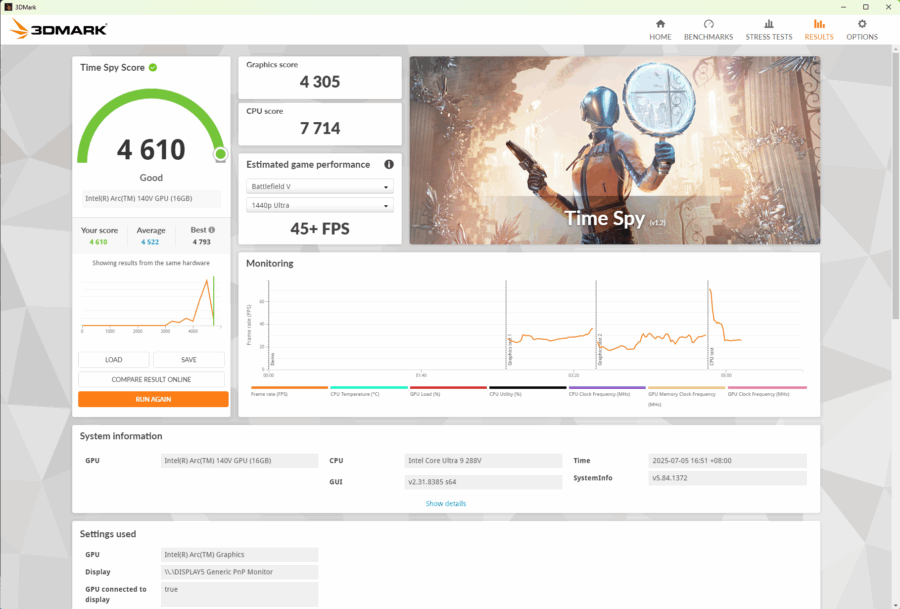Click the Time value 2025-07-05 16:51

[727, 460]
